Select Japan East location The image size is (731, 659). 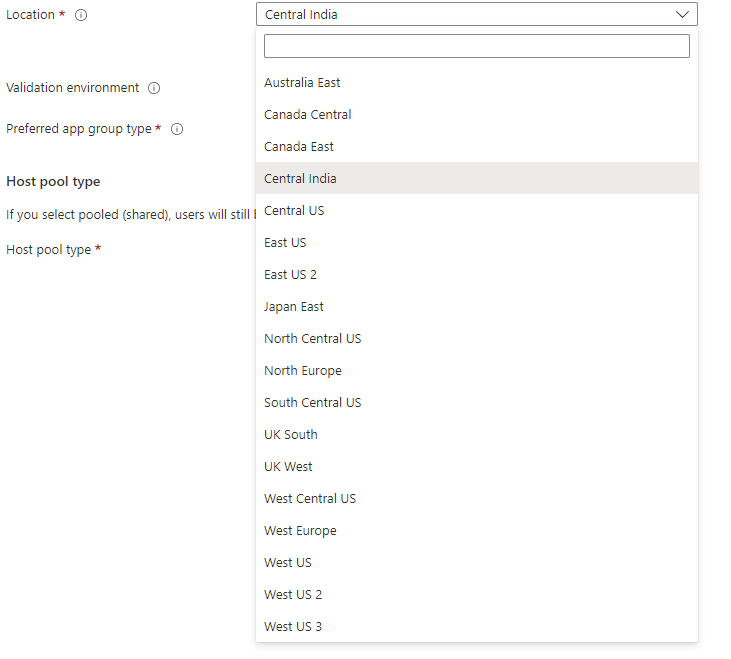coord(293,307)
